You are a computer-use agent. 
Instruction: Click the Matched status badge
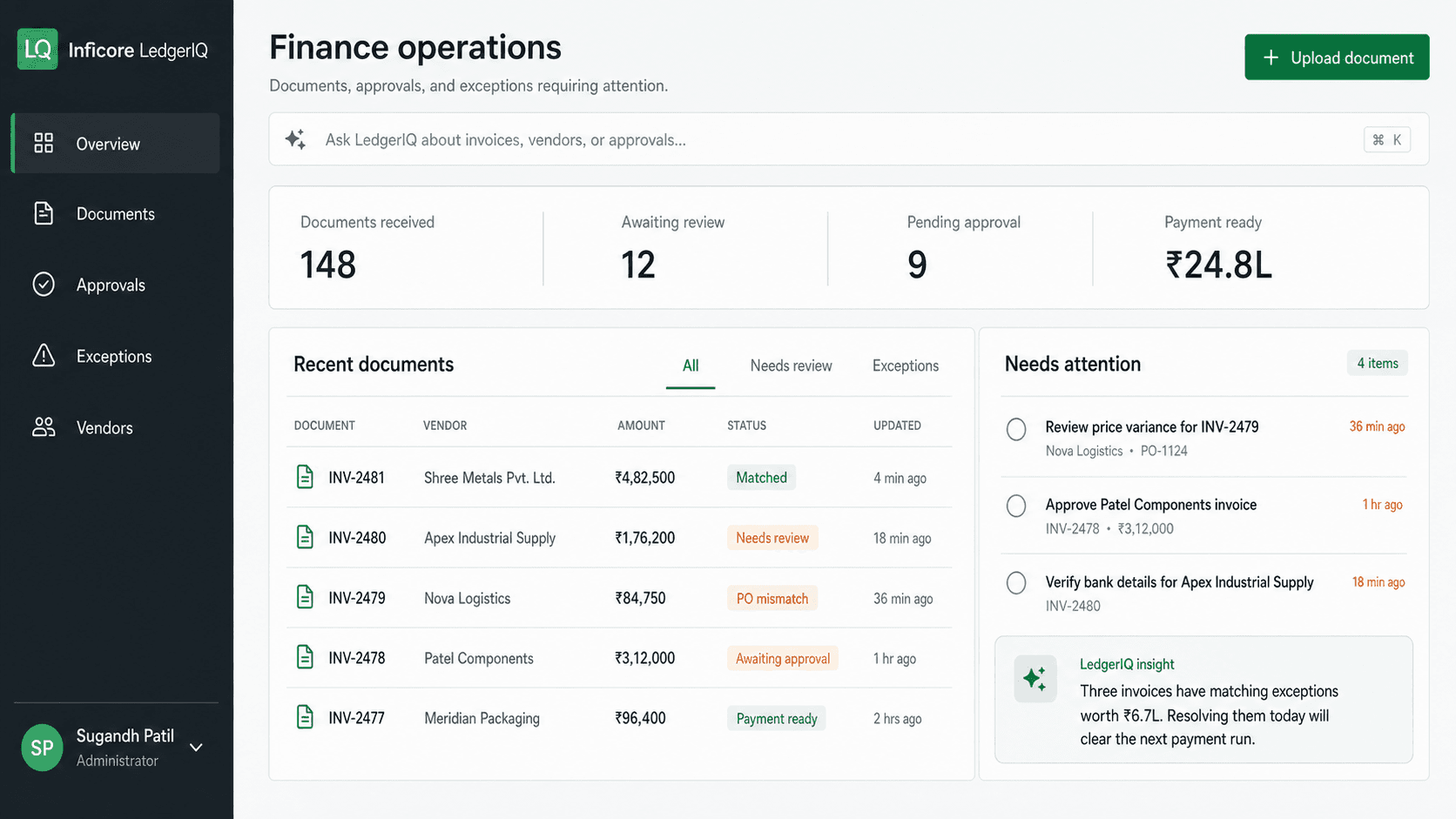coord(761,477)
